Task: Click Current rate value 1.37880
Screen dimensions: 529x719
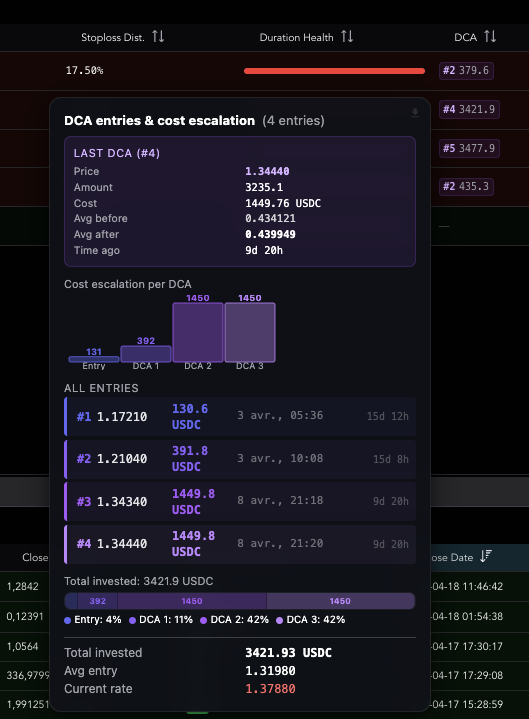Action: pyautogui.click(x=270, y=689)
